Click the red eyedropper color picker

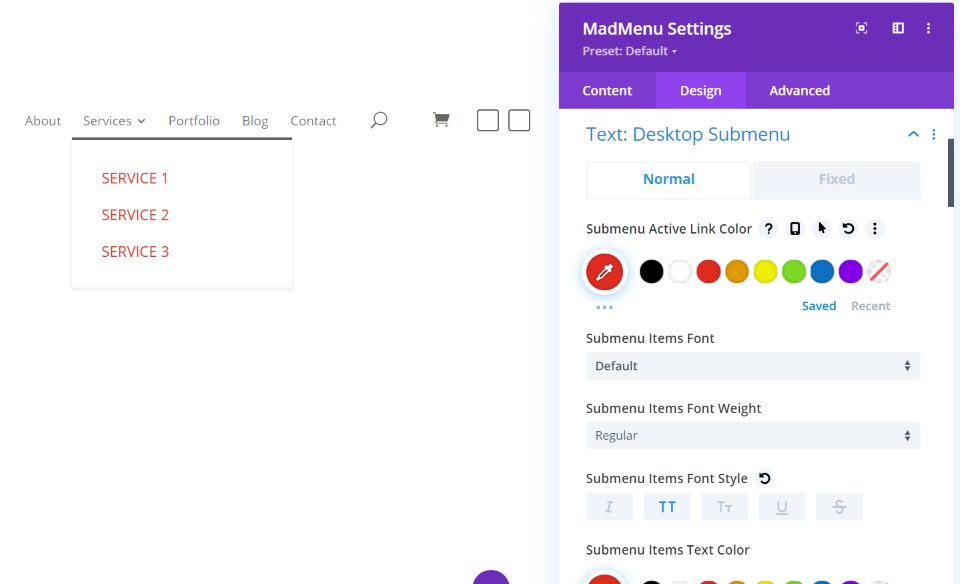[604, 272]
